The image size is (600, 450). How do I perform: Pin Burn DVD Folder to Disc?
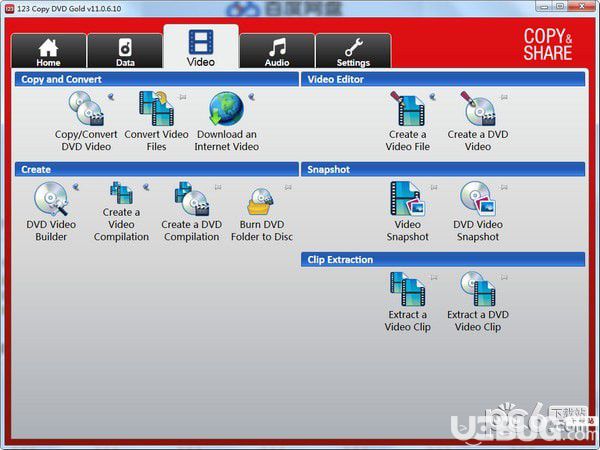pyautogui.click(x=288, y=187)
